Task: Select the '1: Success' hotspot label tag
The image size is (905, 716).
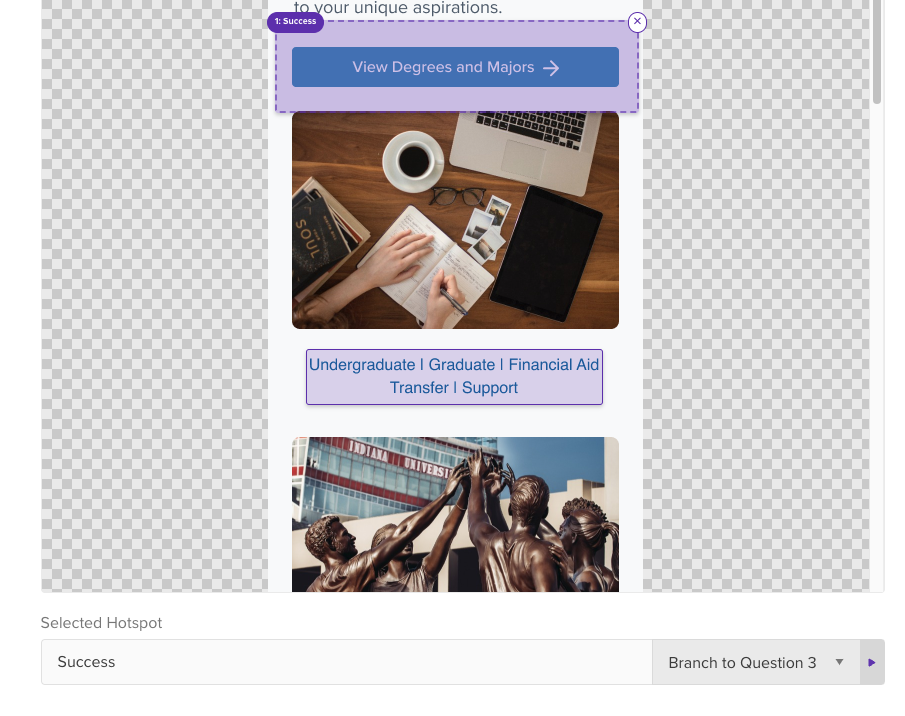Action: coord(296,22)
